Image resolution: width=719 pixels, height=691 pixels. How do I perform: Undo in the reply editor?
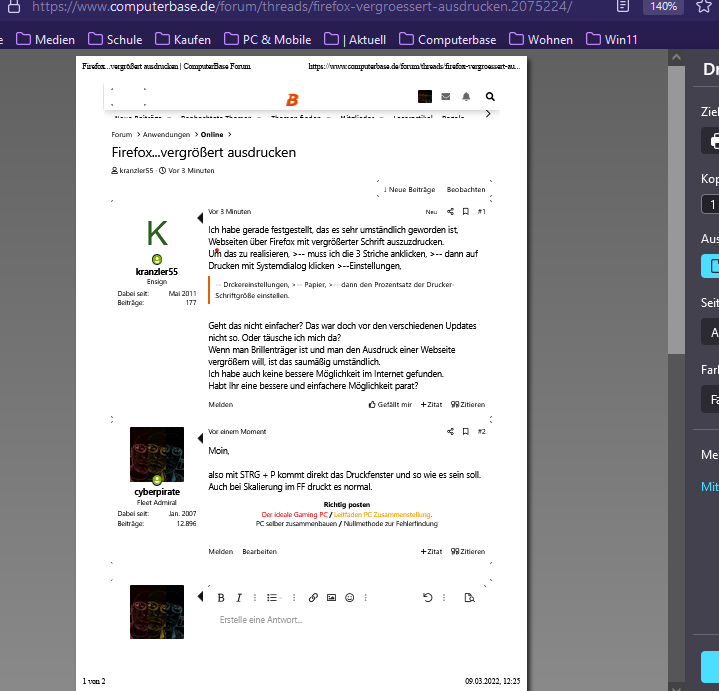coord(427,597)
